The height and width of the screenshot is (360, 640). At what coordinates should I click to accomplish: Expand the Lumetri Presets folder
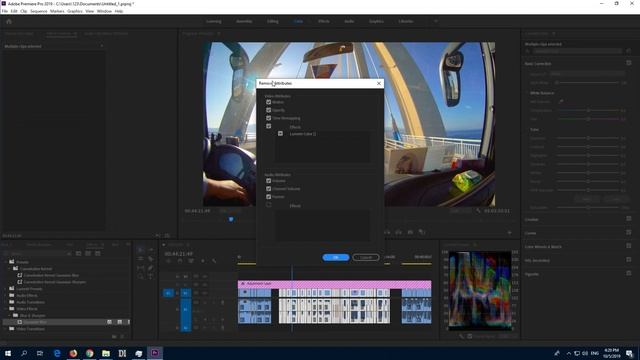click(x=6, y=289)
